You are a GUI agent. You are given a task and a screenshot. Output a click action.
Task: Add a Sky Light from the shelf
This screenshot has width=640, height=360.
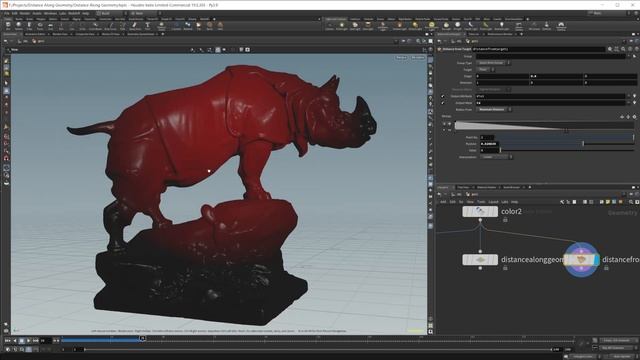446,26
